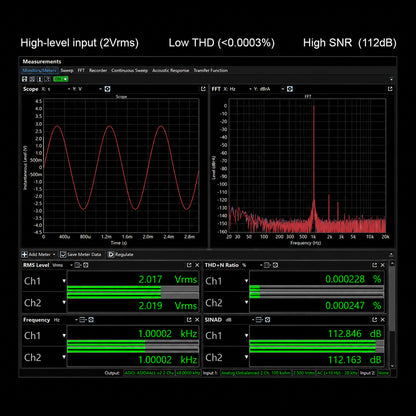Click the SINAD green bar graph

[x=317, y=346]
